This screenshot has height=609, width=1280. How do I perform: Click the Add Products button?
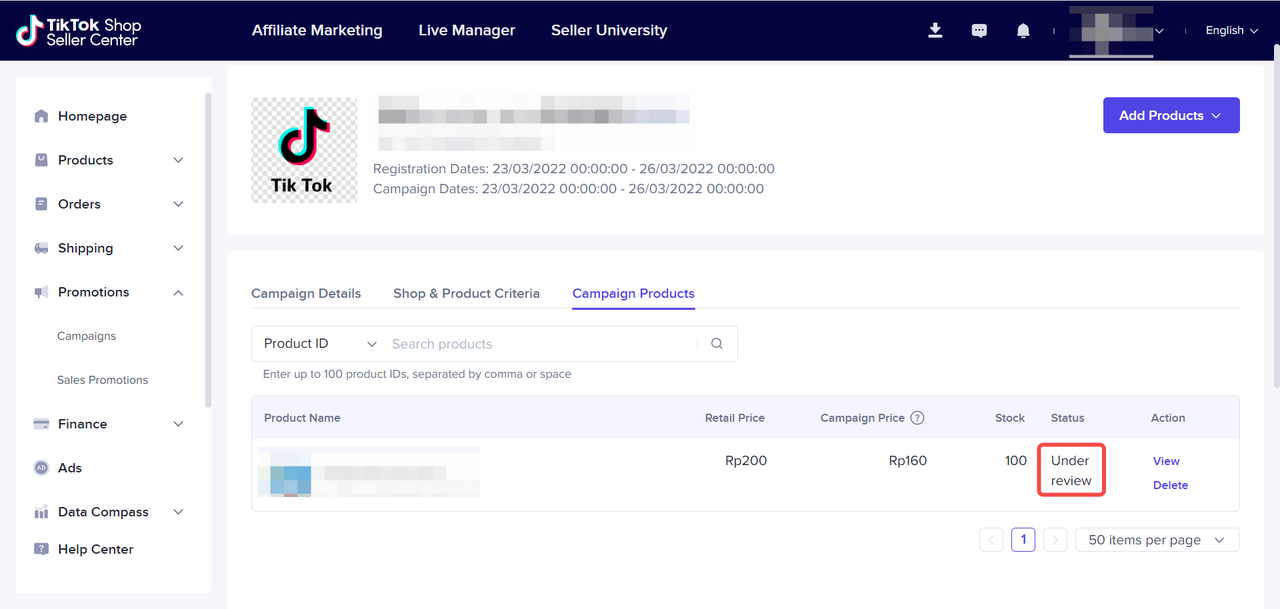1170,115
